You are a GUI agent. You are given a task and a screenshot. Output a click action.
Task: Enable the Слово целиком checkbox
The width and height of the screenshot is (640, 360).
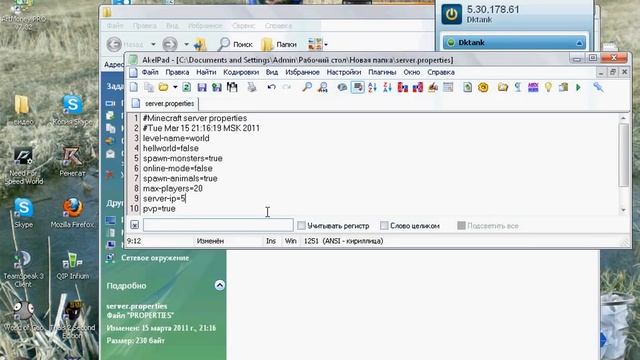tap(384, 226)
